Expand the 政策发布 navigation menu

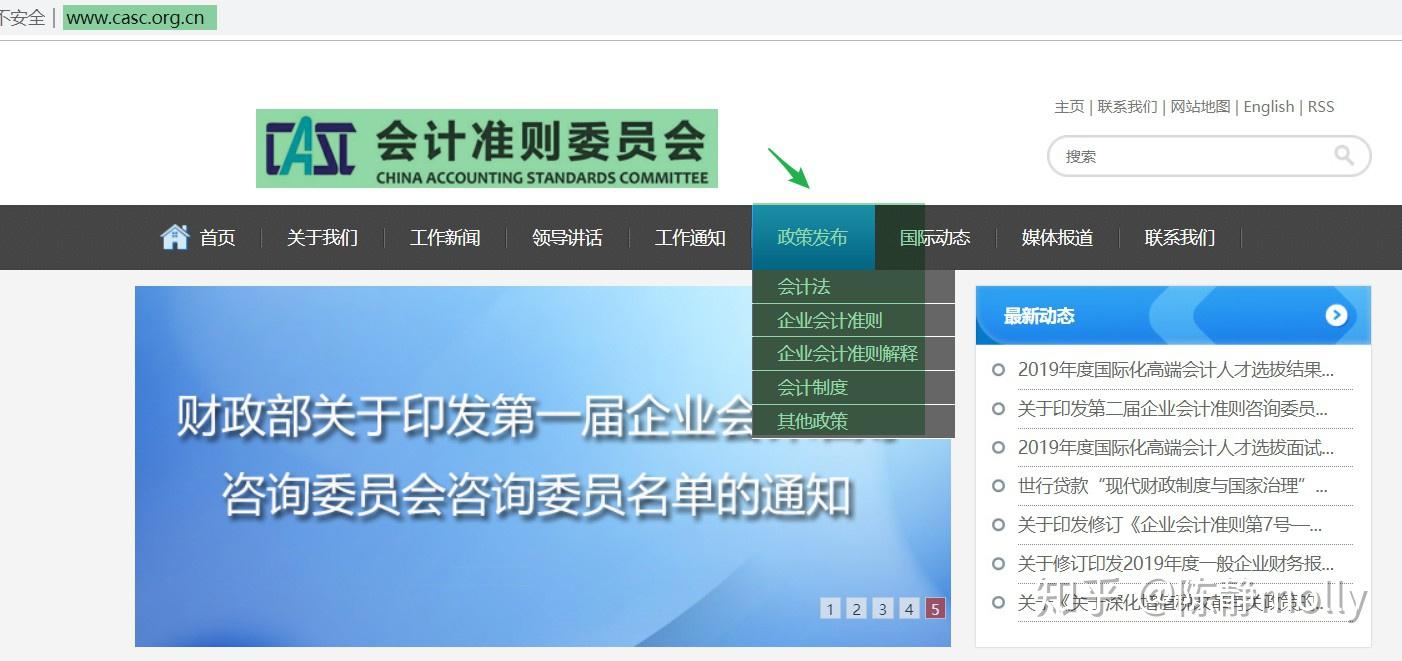[x=812, y=237]
